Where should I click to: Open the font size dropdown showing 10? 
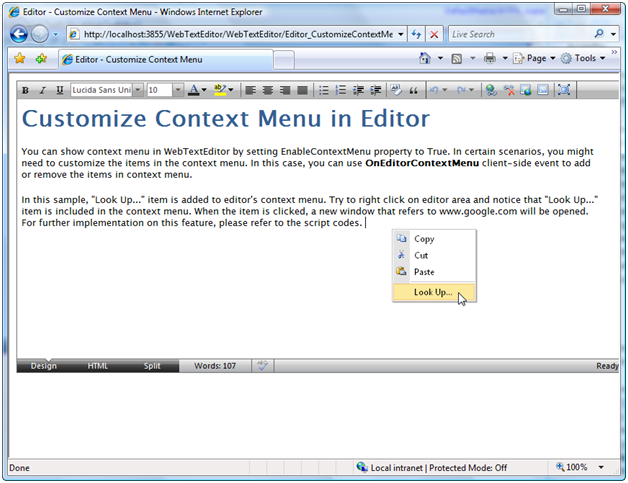pyautogui.click(x=178, y=90)
